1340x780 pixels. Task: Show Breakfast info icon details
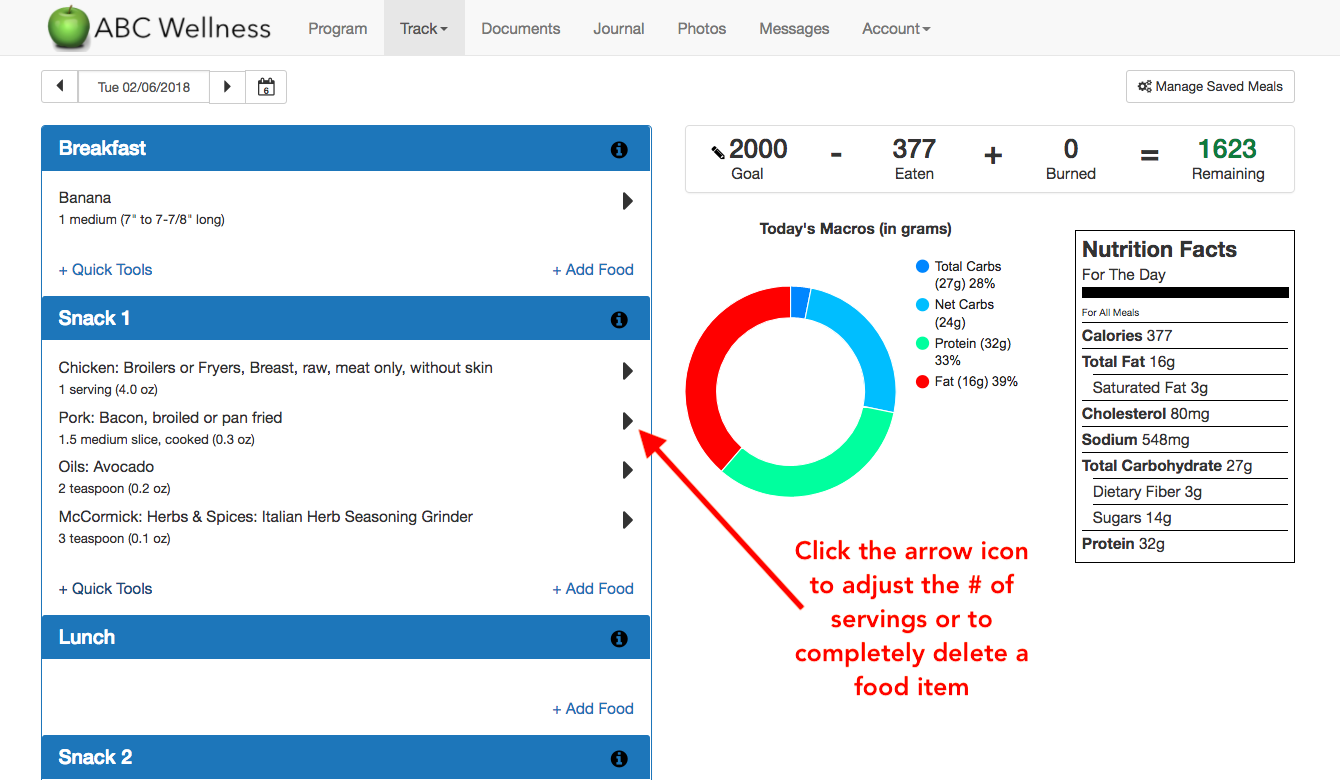(619, 150)
